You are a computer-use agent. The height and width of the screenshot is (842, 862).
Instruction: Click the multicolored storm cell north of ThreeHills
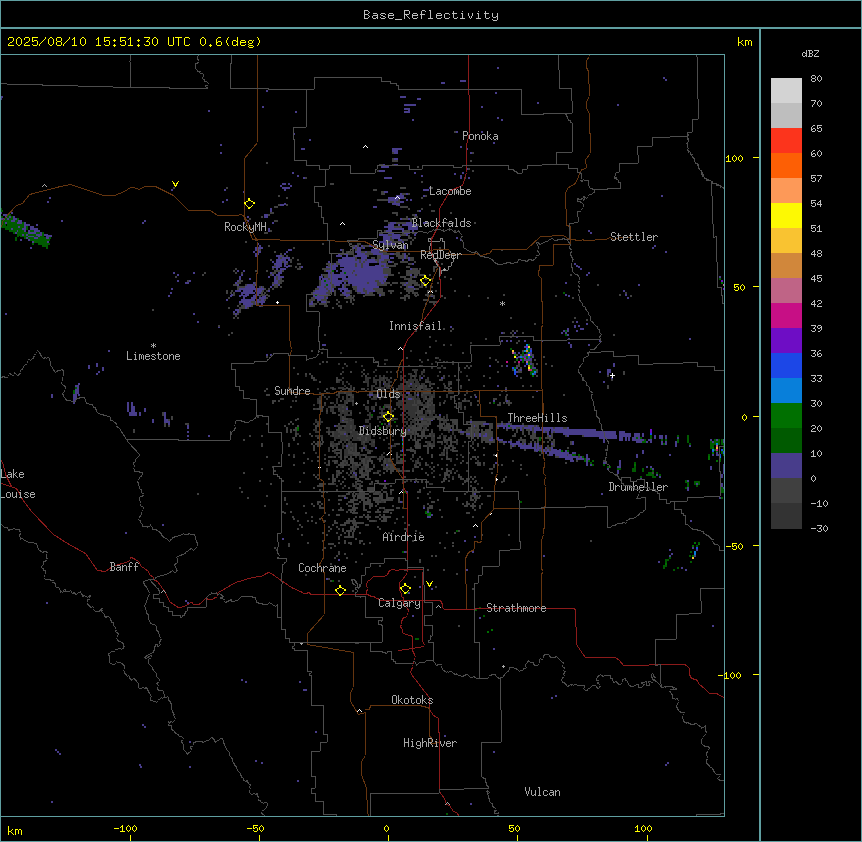pos(526,360)
